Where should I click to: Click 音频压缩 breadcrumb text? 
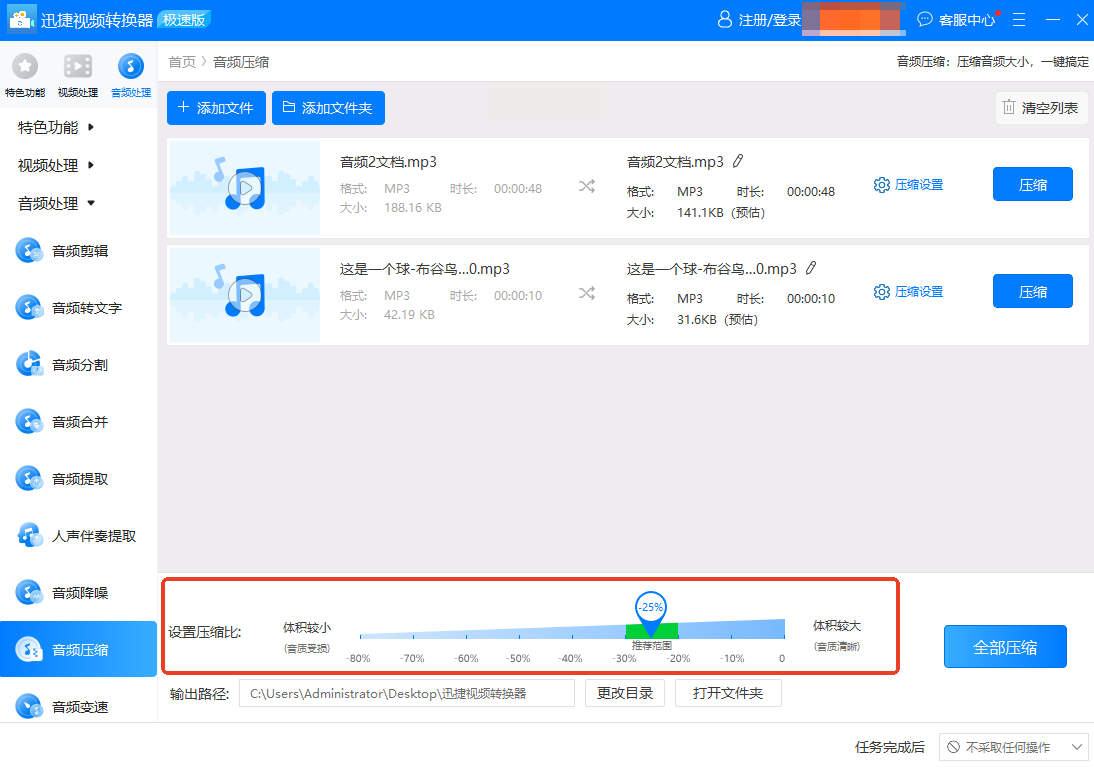(x=241, y=61)
